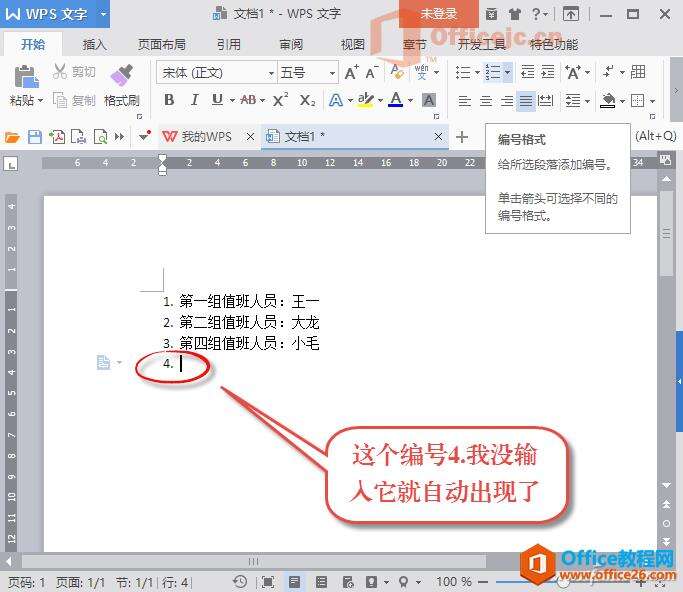Click the line spacing icon

(573, 101)
